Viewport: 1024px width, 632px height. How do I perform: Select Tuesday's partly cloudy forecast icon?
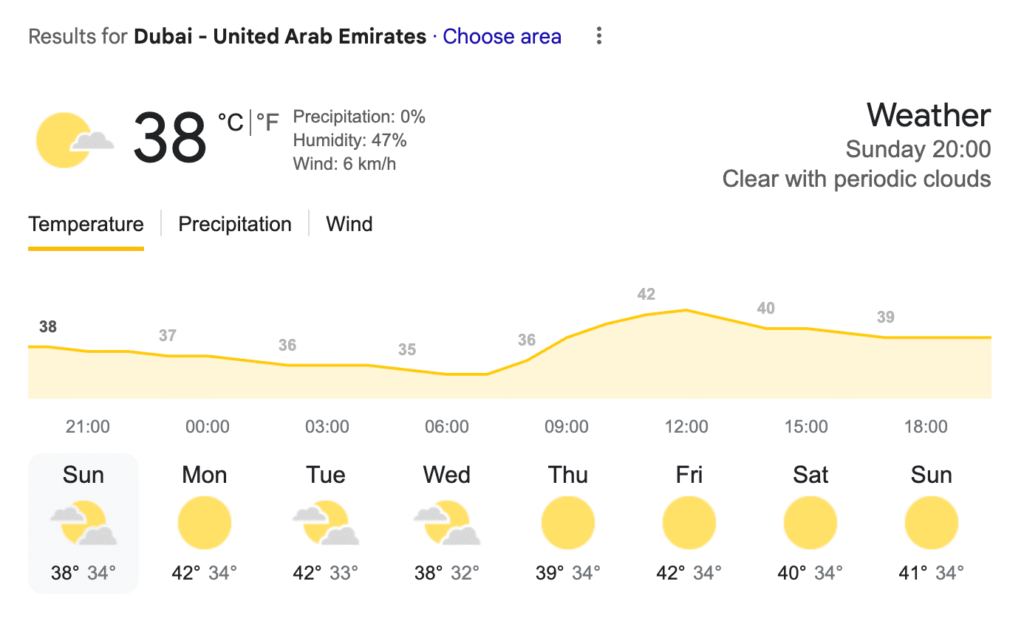click(x=325, y=524)
